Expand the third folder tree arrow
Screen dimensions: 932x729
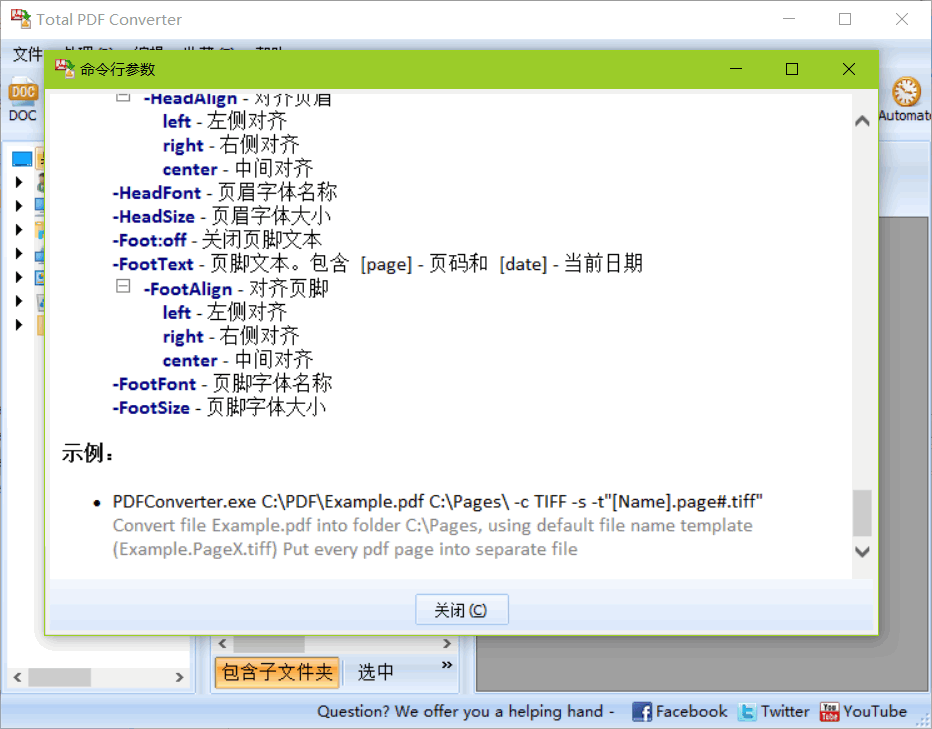[19, 230]
